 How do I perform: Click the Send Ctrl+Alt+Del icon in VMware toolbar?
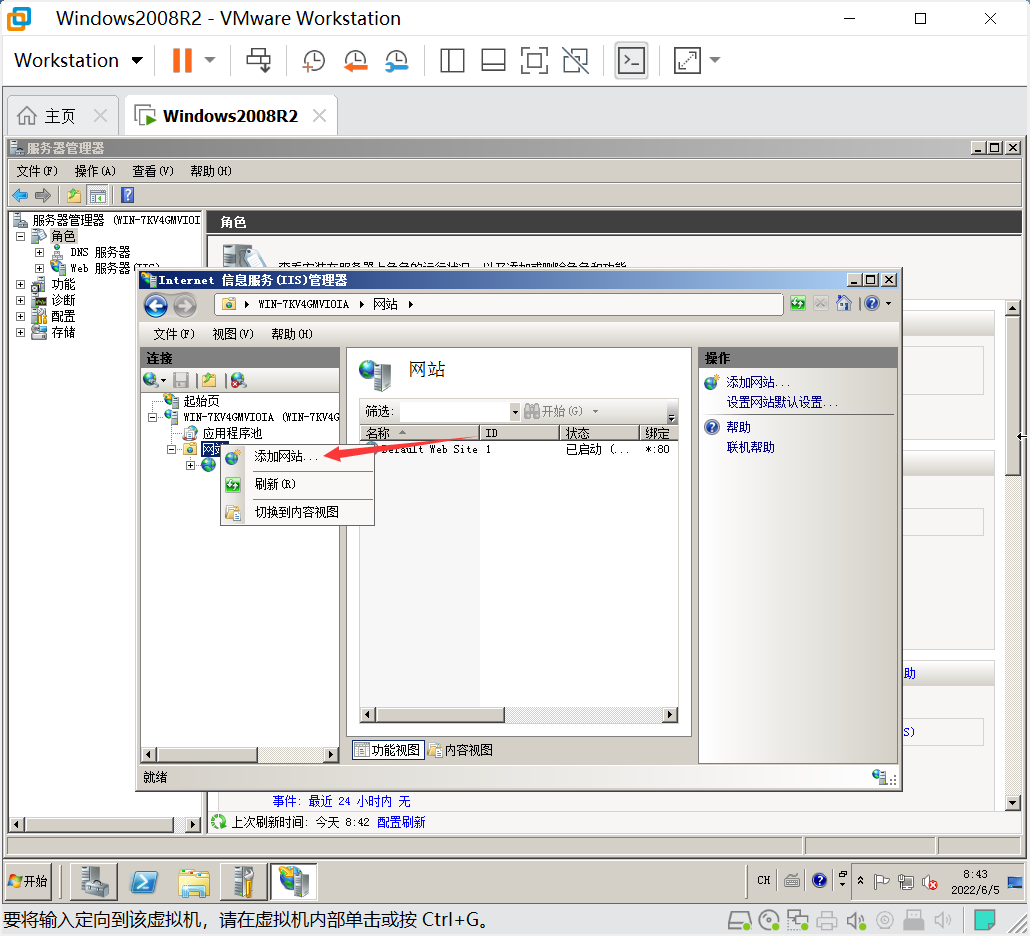(258, 60)
